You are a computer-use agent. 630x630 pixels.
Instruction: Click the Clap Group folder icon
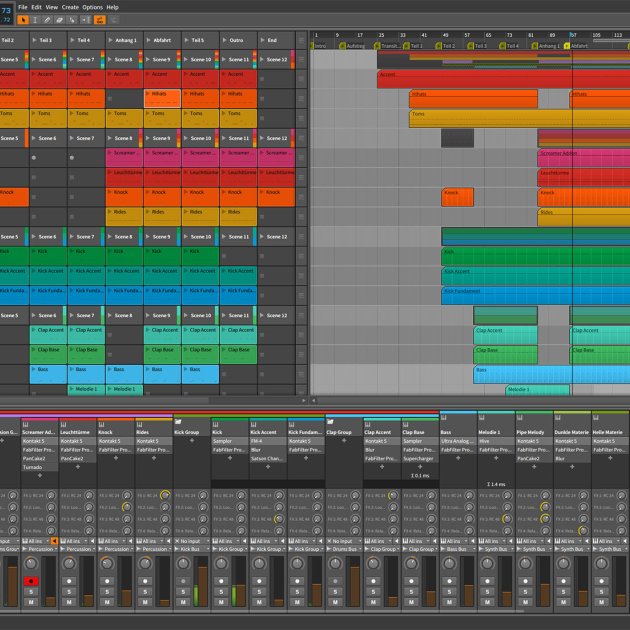(331, 420)
